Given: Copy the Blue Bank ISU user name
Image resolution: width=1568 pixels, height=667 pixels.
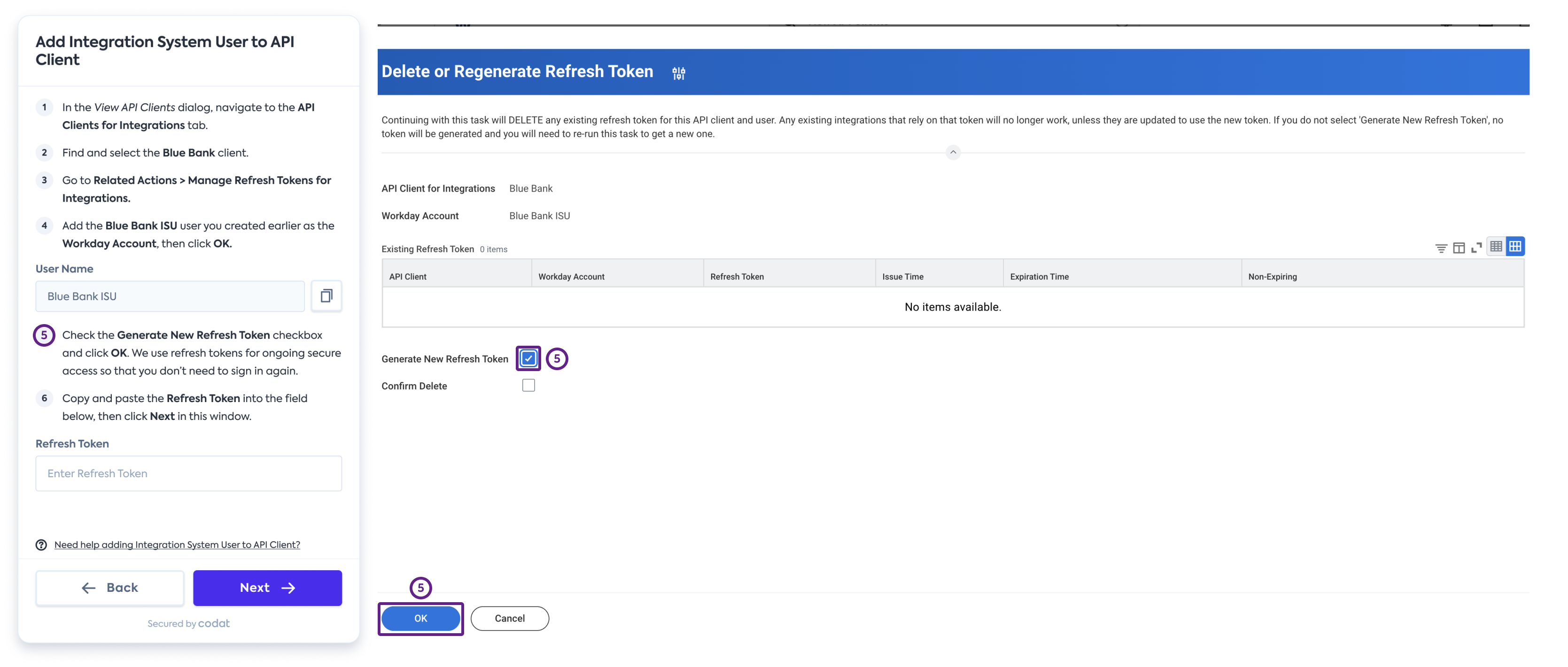Looking at the screenshot, I should (x=327, y=296).
